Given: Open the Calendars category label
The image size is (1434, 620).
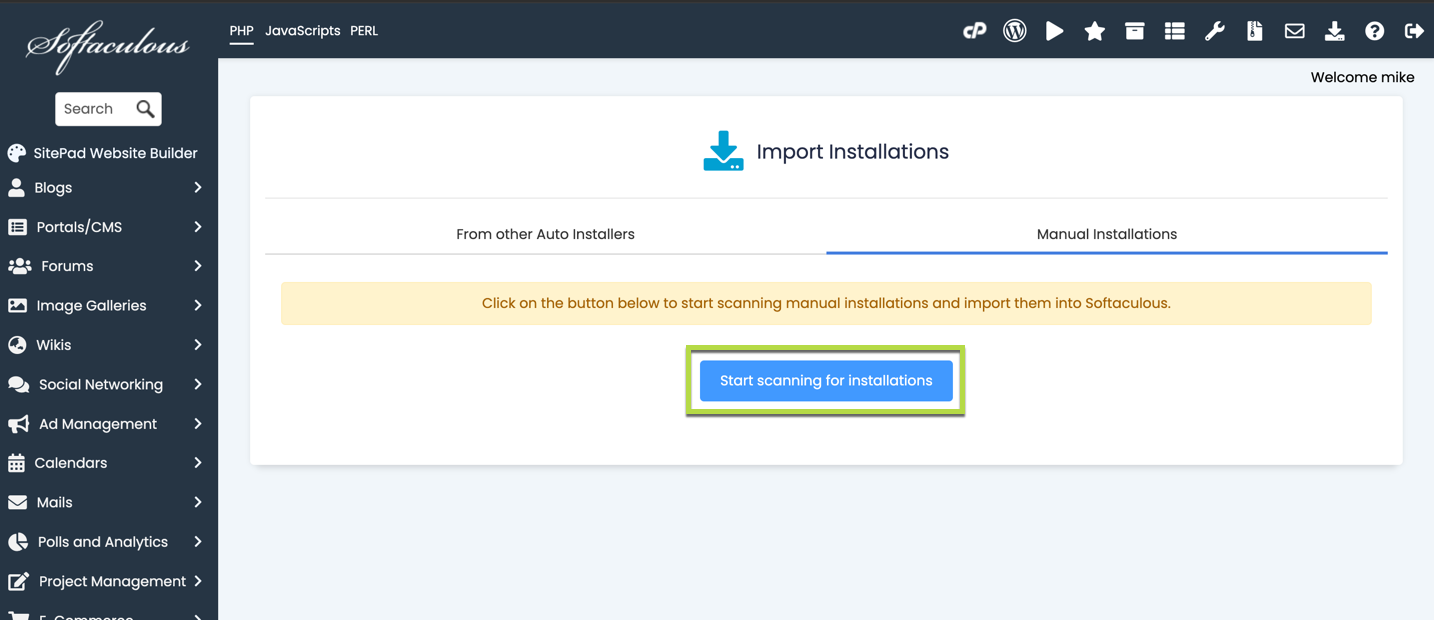Looking at the screenshot, I should point(71,463).
